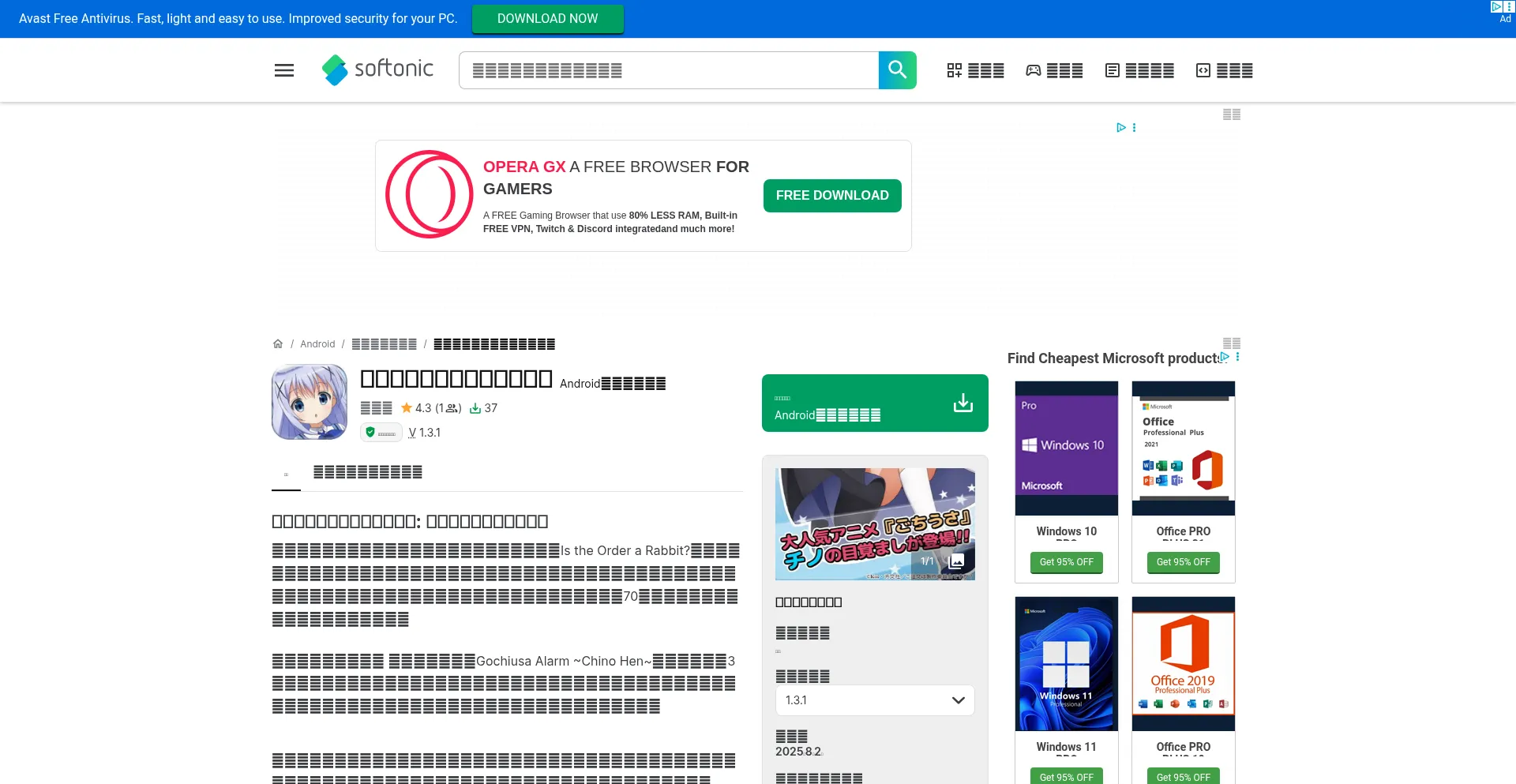Image resolution: width=1516 pixels, height=784 pixels.
Task: Focus the Softonic search input field
Action: tap(668, 70)
